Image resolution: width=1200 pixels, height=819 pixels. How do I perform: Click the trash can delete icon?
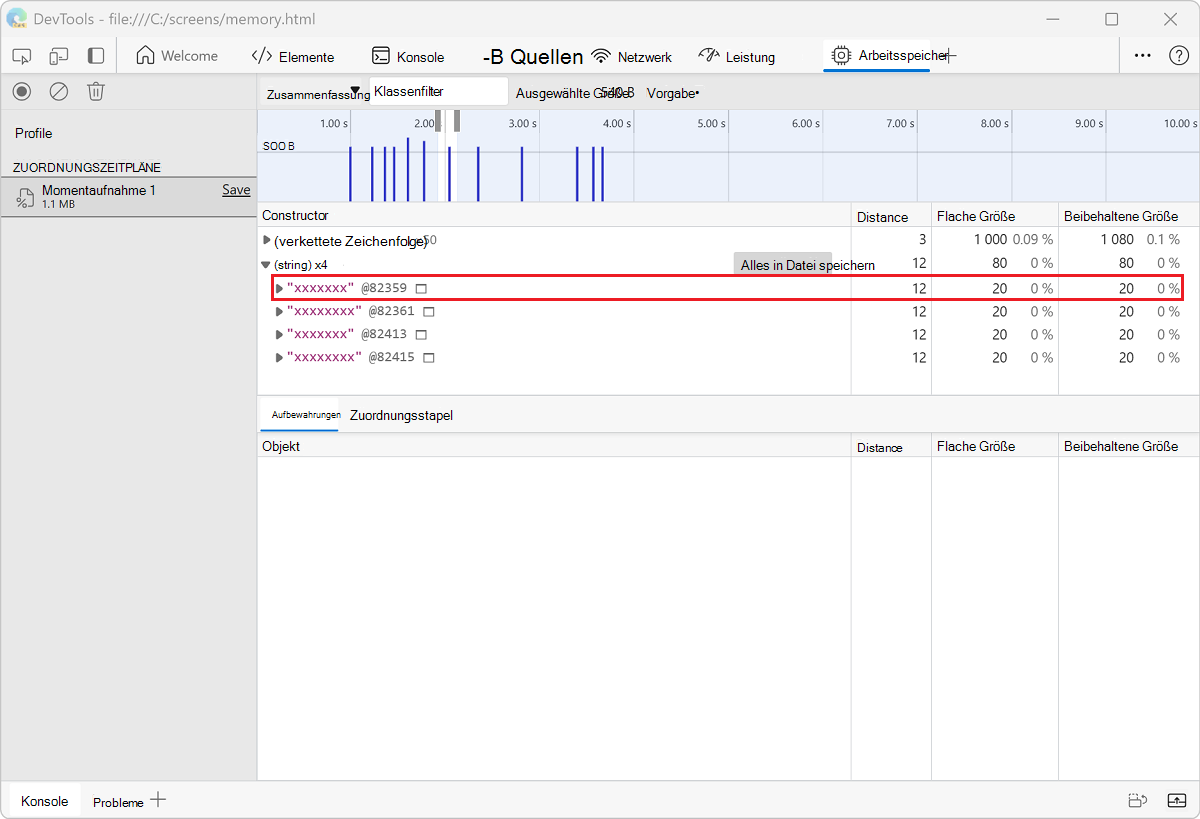(x=95, y=92)
